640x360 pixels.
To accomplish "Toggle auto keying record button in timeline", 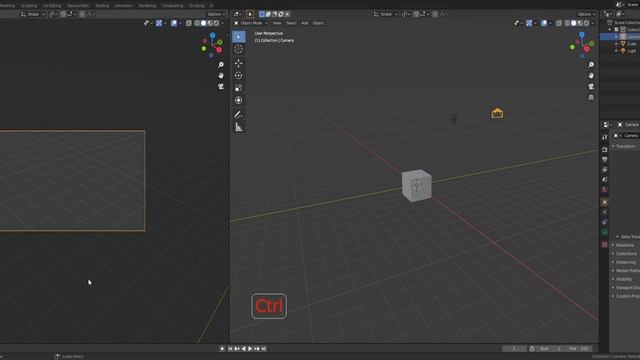I will click(222, 349).
